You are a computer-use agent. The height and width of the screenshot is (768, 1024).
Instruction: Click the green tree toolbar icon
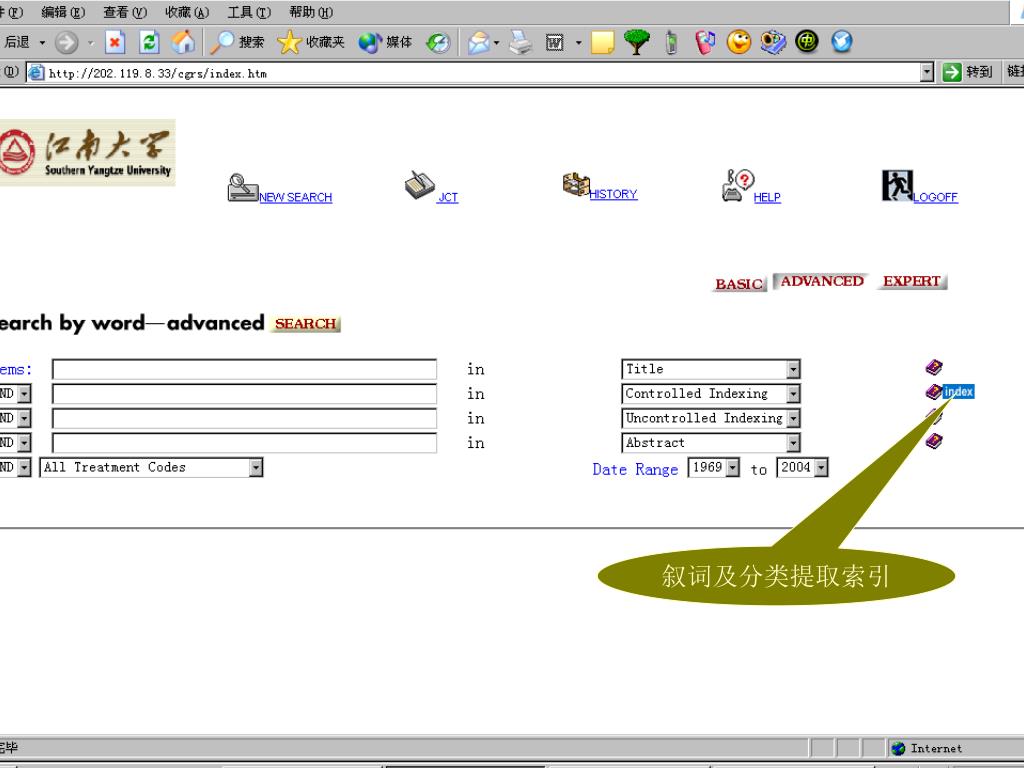(x=636, y=42)
